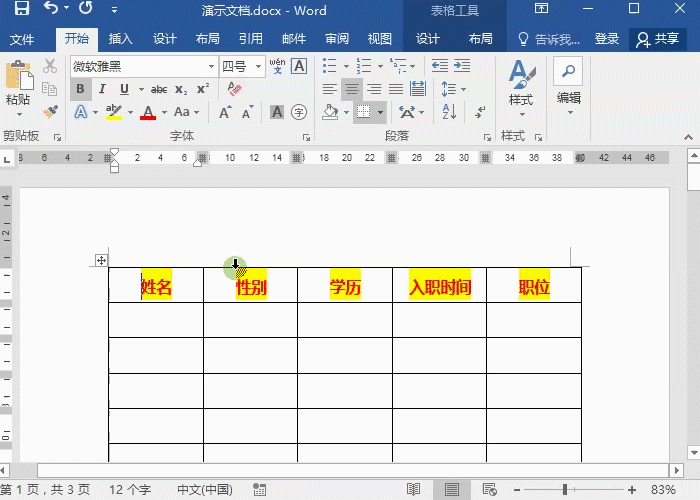700x500 pixels.
Task: Apply character shading (gray A) icon
Action: (x=277, y=112)
